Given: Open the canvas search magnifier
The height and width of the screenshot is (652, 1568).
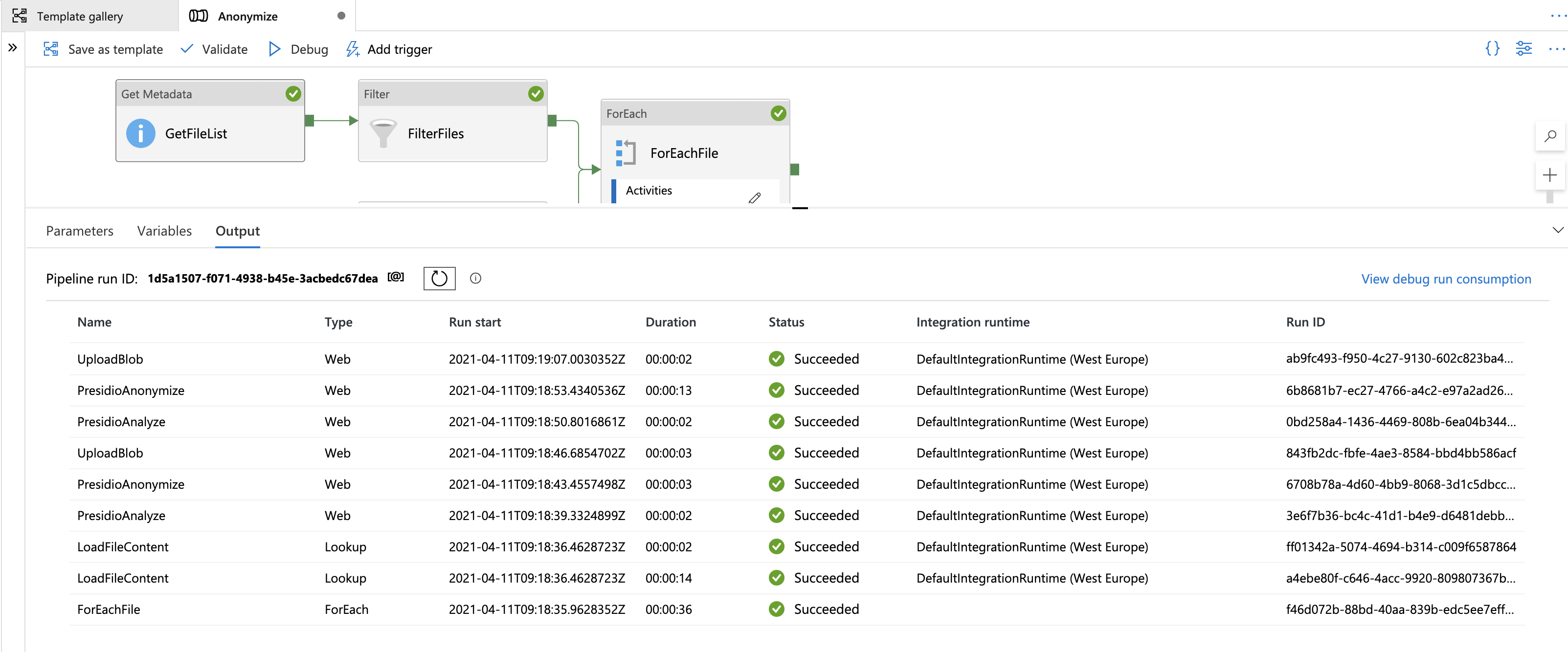Looking at the screenshot, I should pyautogui.click(x=1550, y=136).
